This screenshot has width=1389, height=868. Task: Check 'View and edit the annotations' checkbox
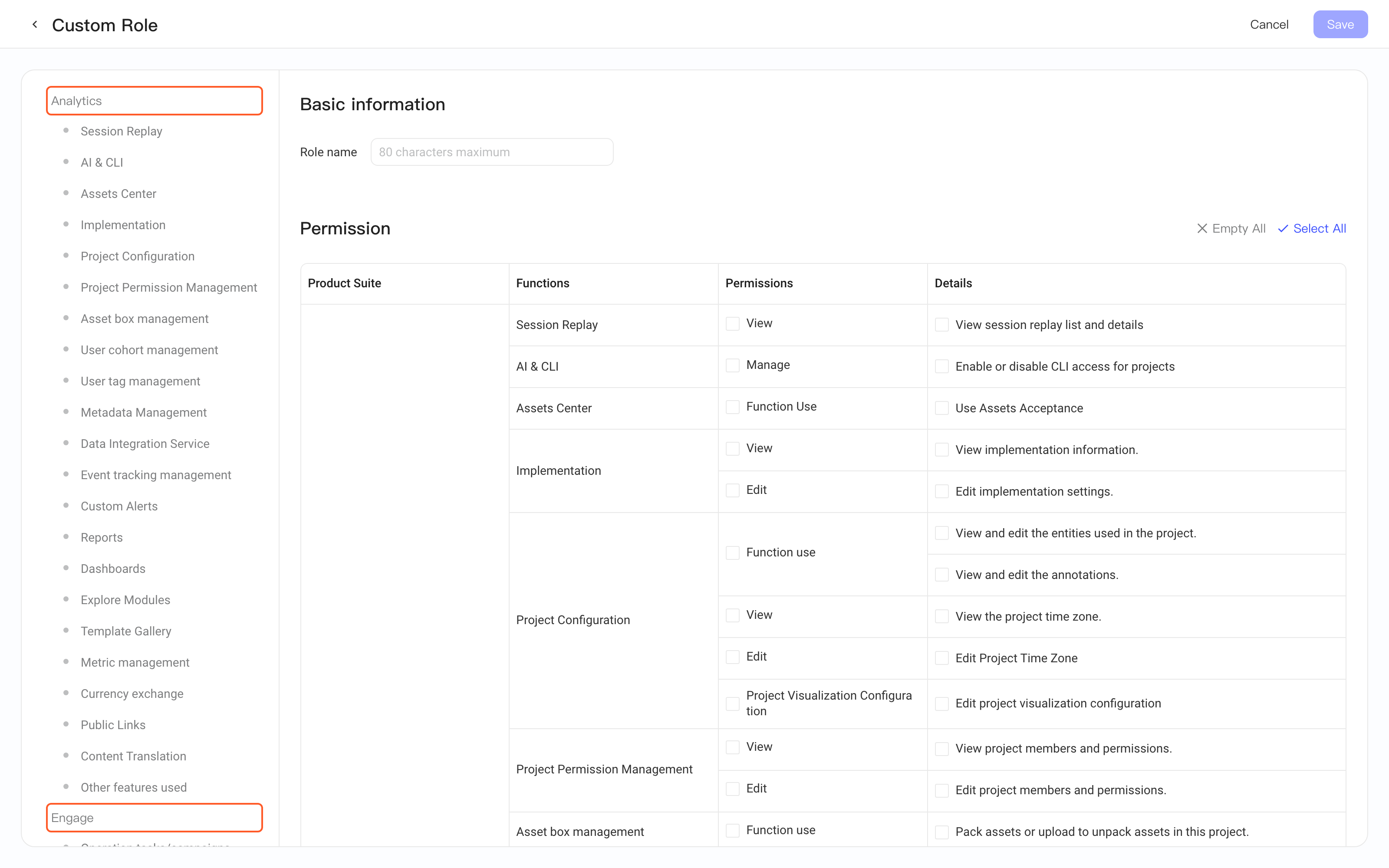tap(942, 575)
